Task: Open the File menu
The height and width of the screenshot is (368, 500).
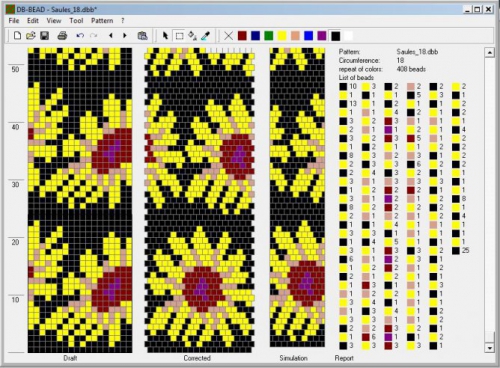Action: pos(14,21)
